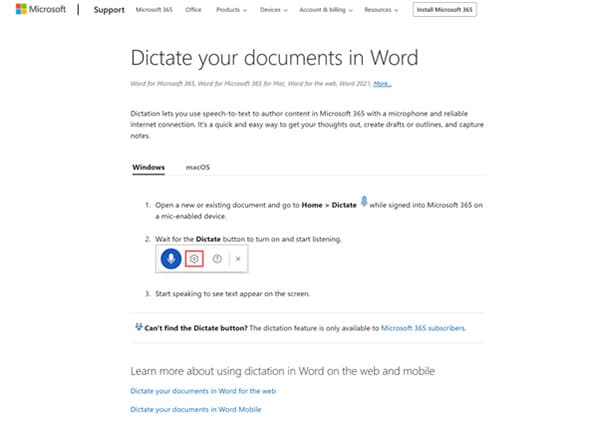The image size is (600, 434).
Task: Expand the Products dropdown
Action: [x=232, y=10]
